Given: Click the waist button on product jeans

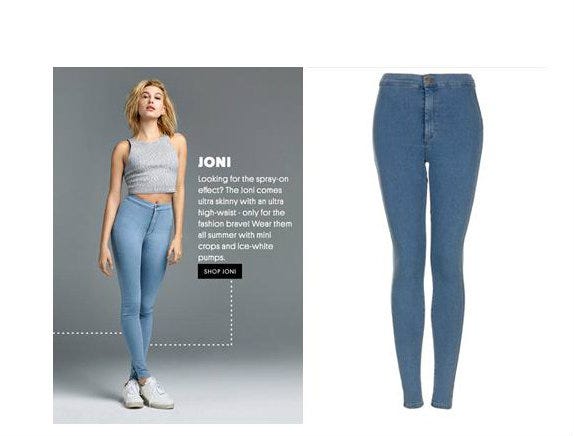Looking at the screenshot, I should 429,79.
